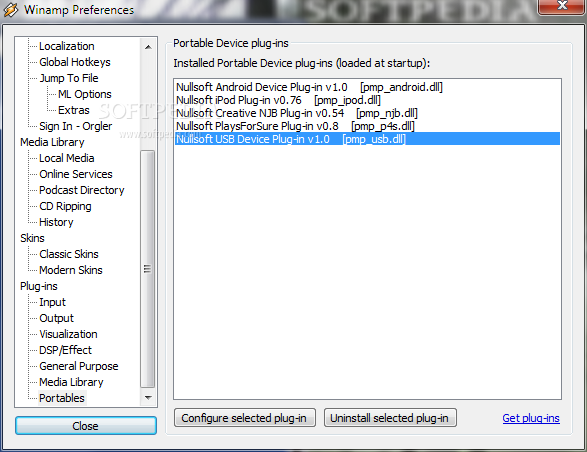Click the tree scrollbar down arrow

[x=148, y=397]
